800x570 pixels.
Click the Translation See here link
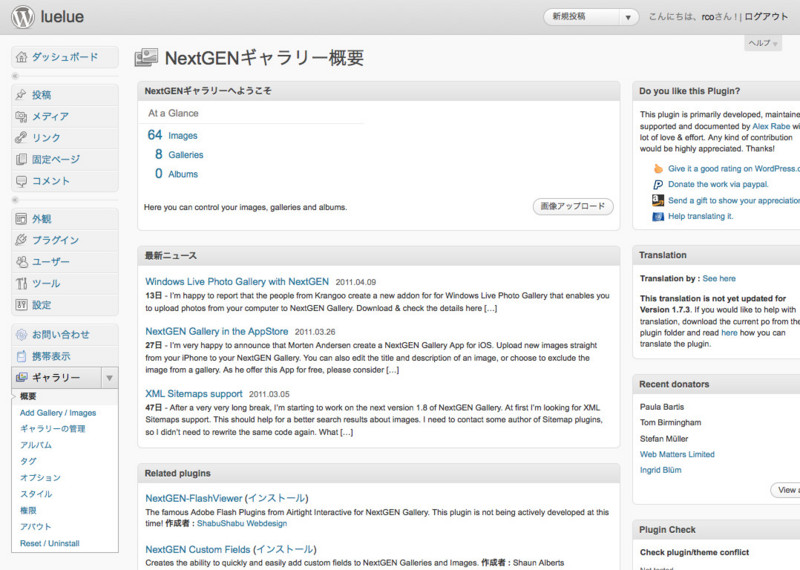[x=719, y=279]
